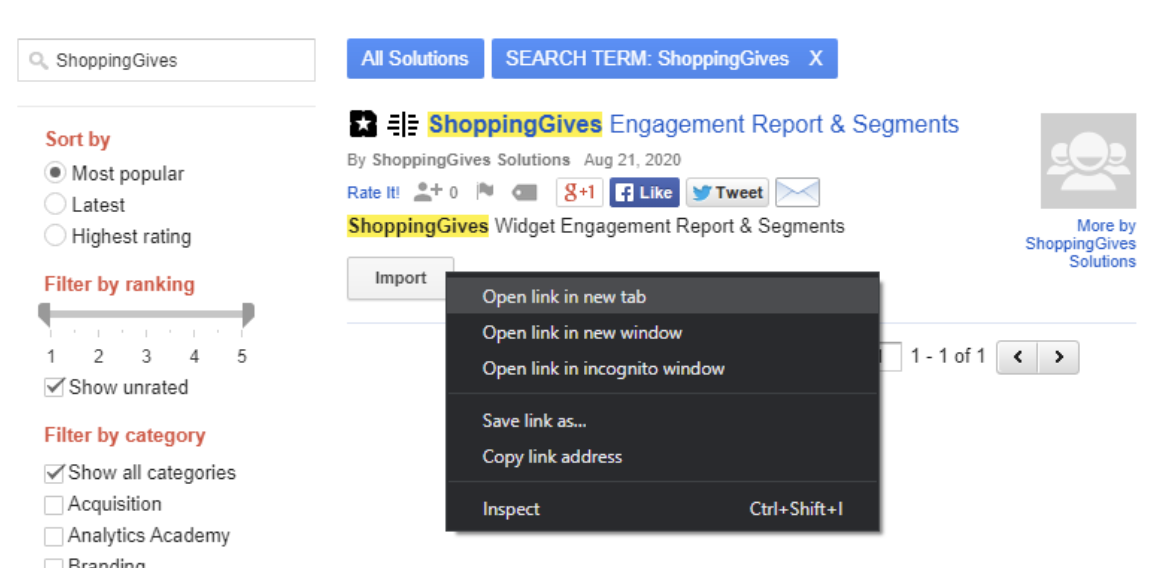Click the Facebook Like button
The image size is (1176, 572).
pyautogui.click(x=645, y=193)
